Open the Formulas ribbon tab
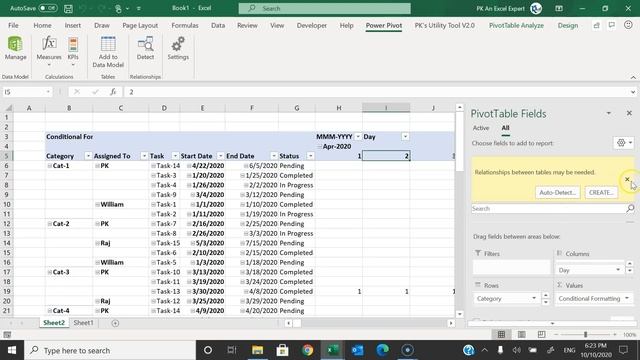 click(185, 25)
